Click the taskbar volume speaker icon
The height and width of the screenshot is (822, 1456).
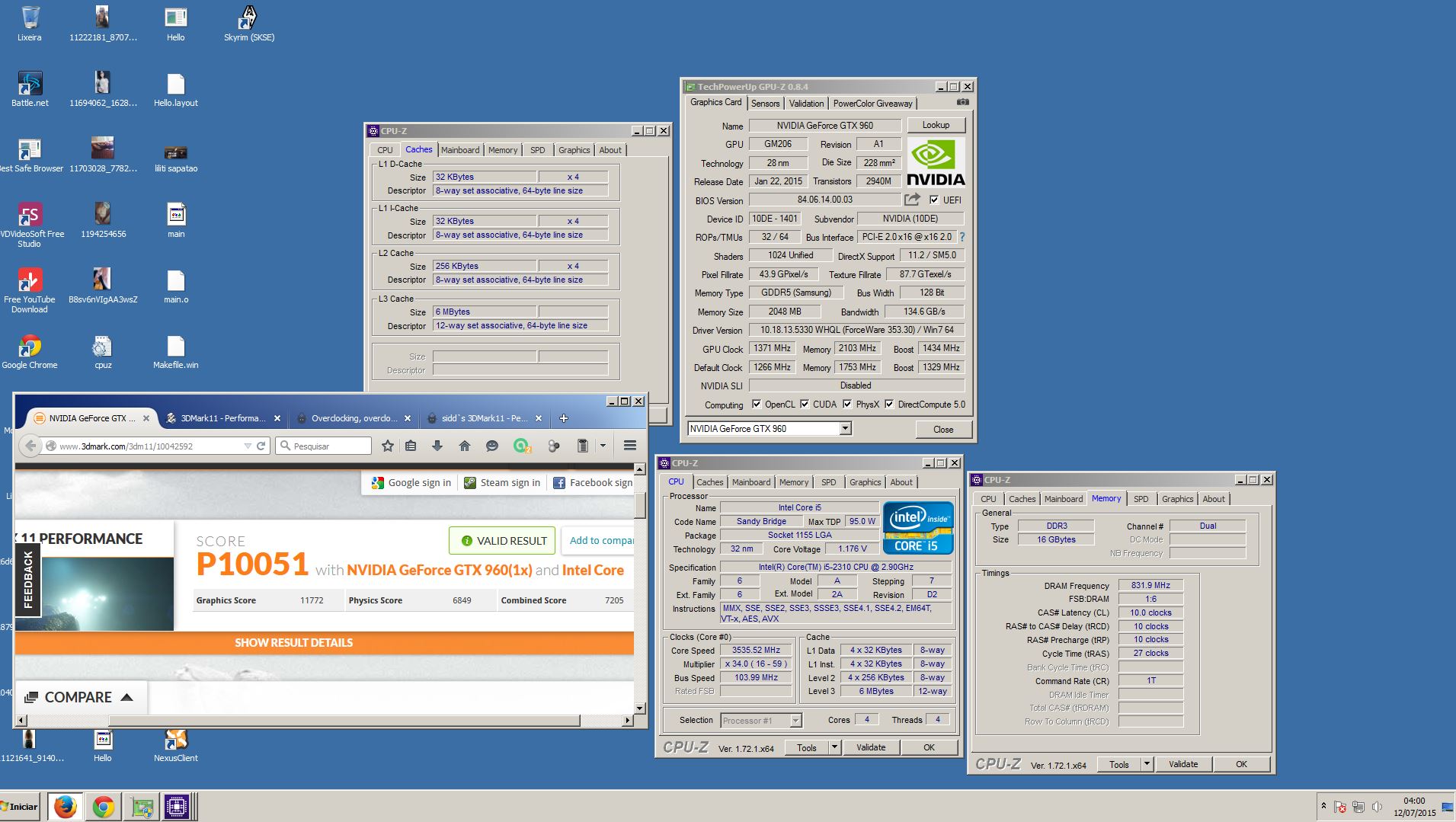[x=1377, y=806]
